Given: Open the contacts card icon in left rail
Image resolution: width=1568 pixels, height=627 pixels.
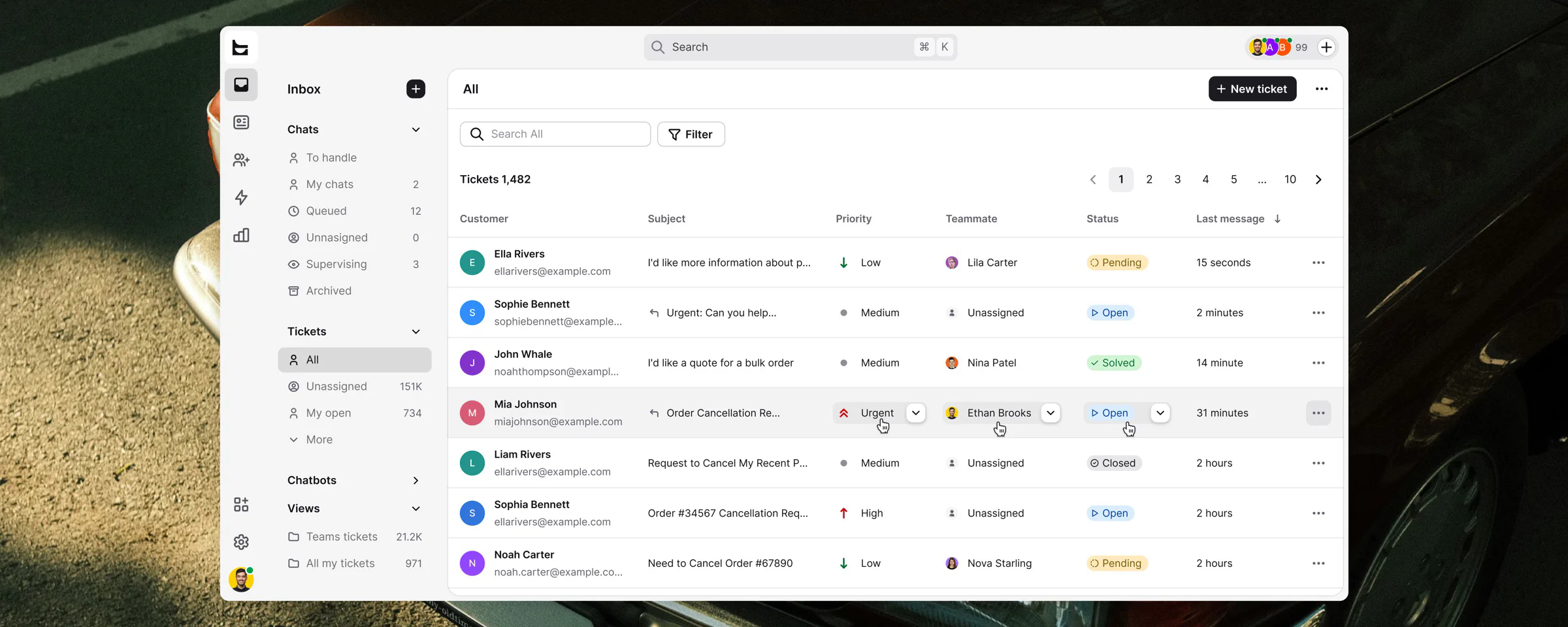Looking at the screenshot, I should coord(241,122).
